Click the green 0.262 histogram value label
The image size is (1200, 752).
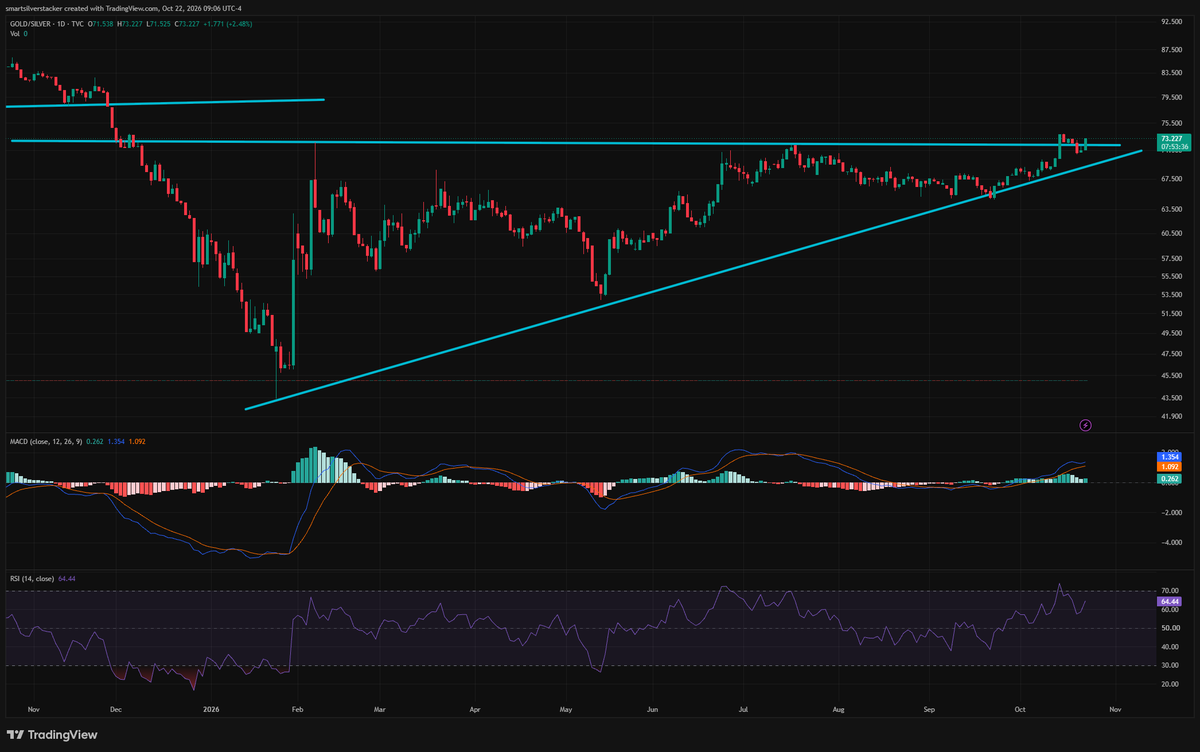[1170, 479]
